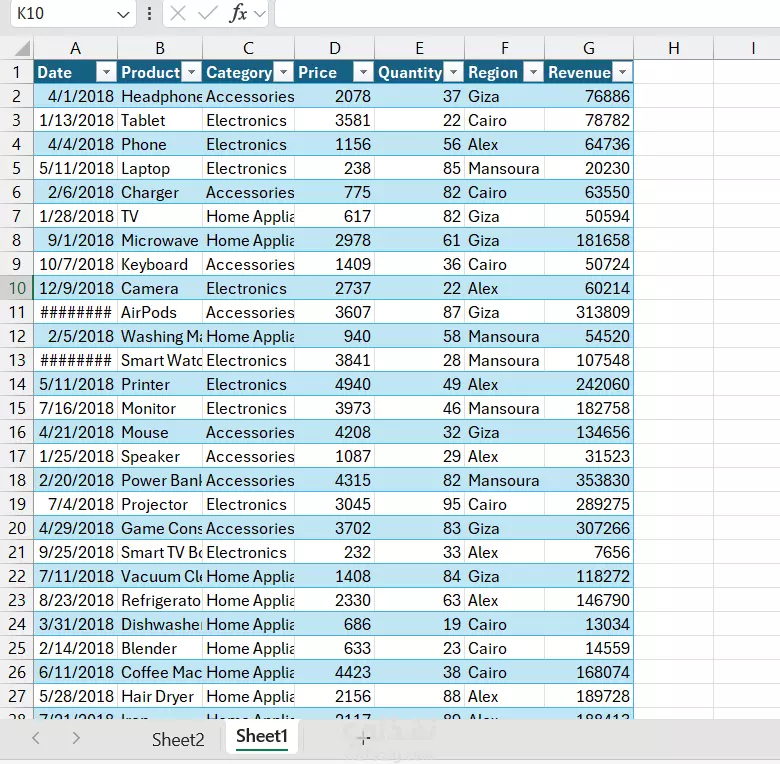This screenshot has height=764, width=780.
Task: Click the Washing Machine product cell
Action: [x=160, y=336]
